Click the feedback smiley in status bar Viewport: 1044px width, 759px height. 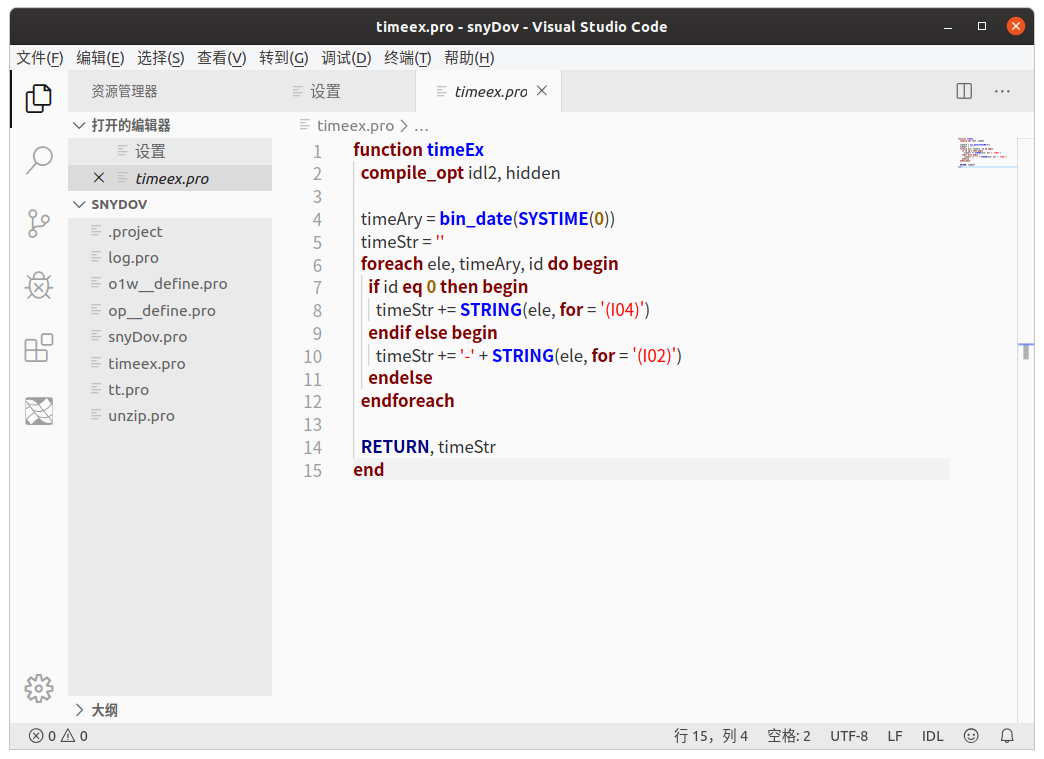tap(970, 735)
